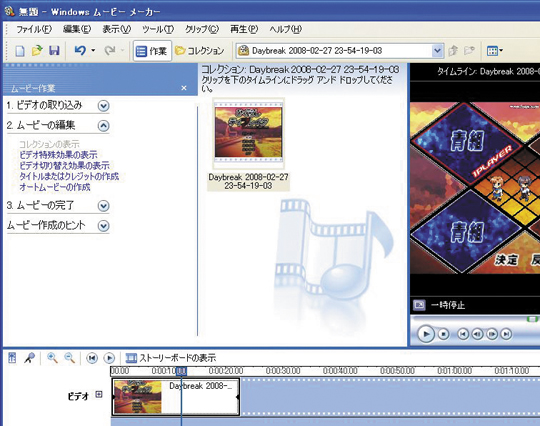The height and width of the screenshot is (426, 540).
Task: Click the Movie Maker title bar icon
Action: [x=9, y=11]
